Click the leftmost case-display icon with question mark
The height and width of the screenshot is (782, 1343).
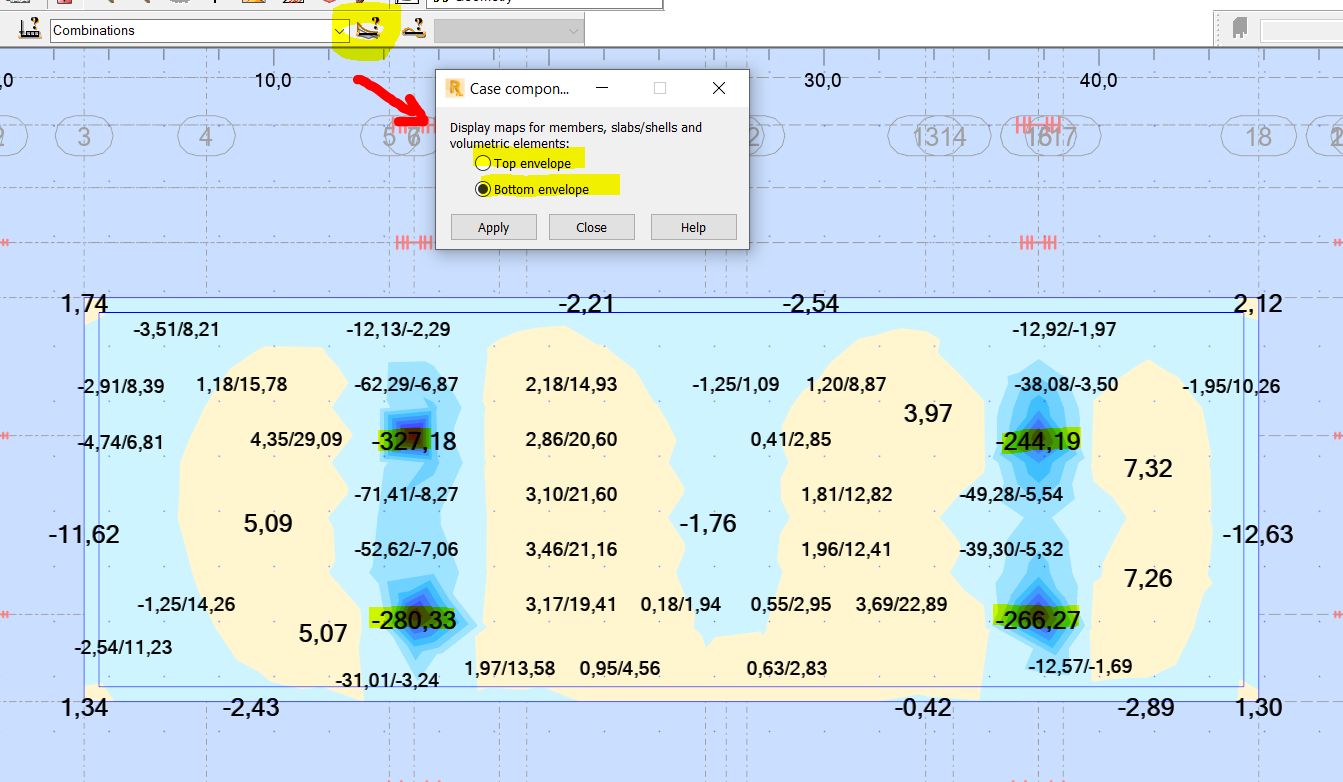(28, 28)
